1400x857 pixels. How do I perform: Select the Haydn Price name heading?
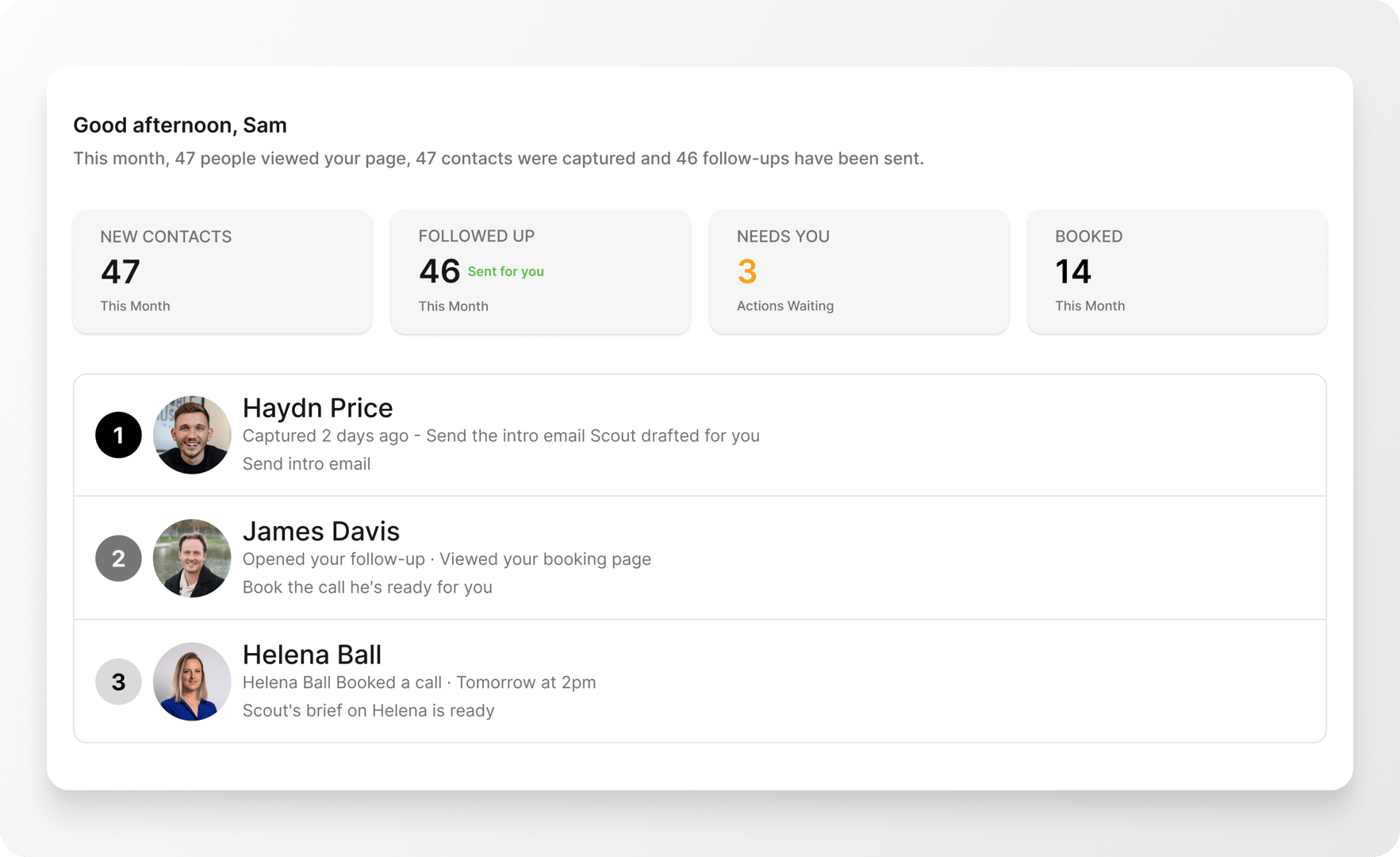coord(317,408)
